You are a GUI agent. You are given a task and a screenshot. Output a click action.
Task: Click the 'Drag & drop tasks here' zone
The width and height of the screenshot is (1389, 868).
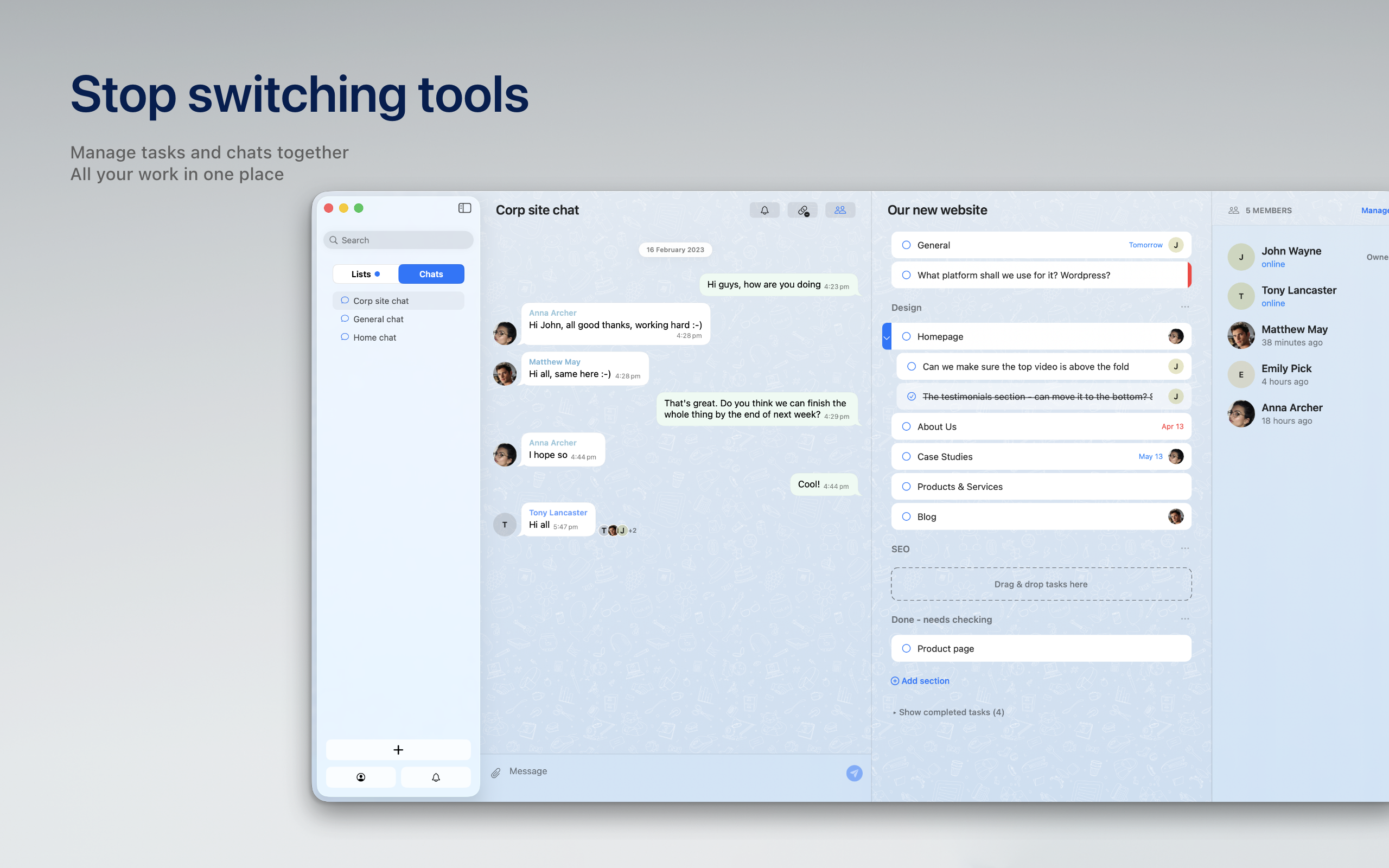[1041, 584]
